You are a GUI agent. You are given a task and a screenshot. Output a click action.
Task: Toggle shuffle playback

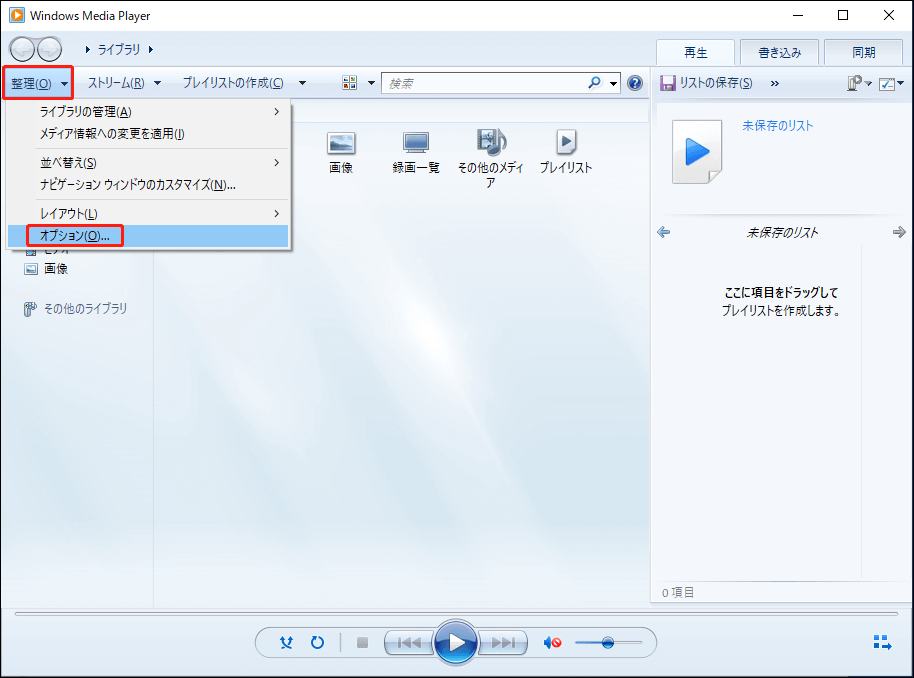[x=286, y=642]
